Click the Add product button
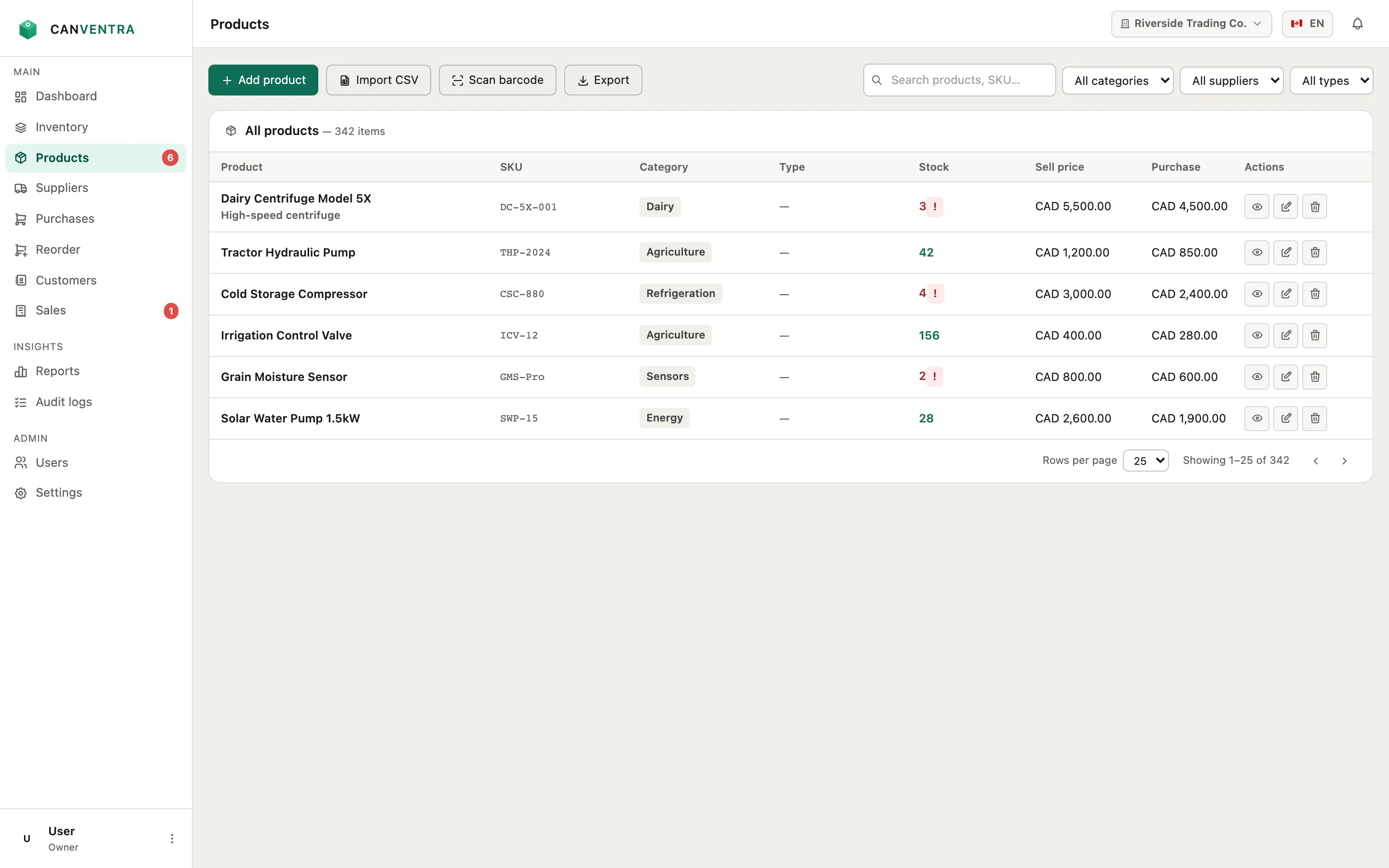 click(x=263, y=81)
